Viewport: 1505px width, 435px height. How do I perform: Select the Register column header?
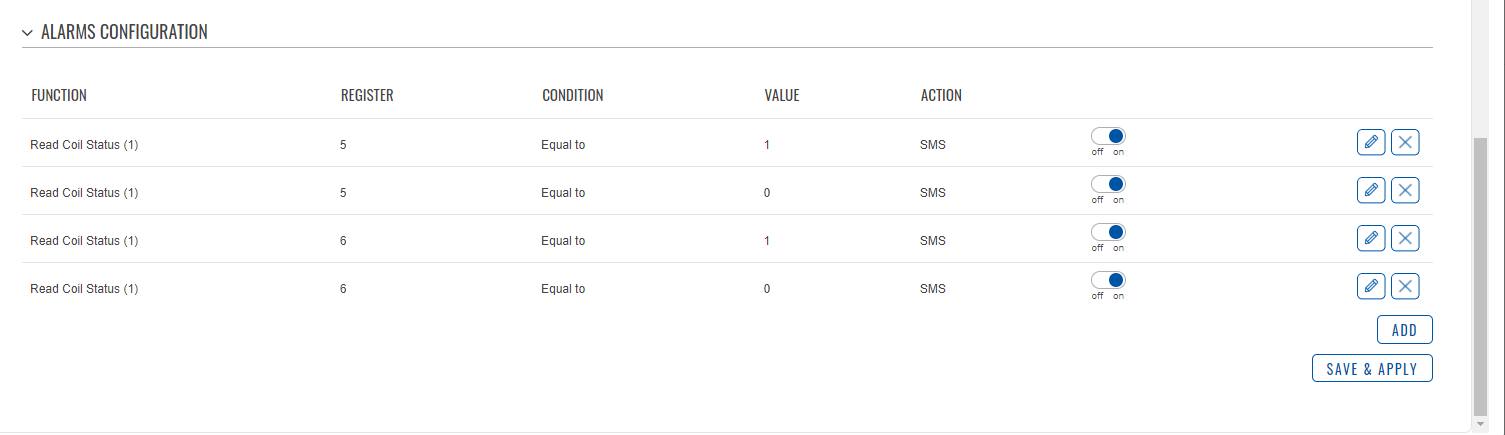(x=367, y=96)
